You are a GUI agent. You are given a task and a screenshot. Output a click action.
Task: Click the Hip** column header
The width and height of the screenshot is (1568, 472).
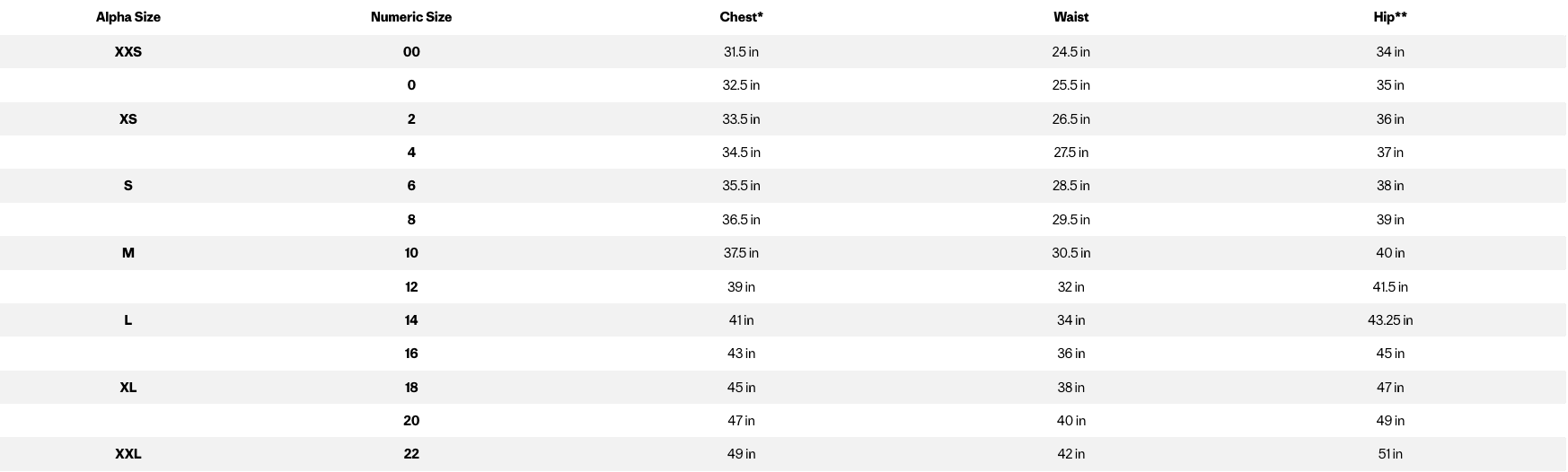pyautogui.click(x=1389, y=17)
